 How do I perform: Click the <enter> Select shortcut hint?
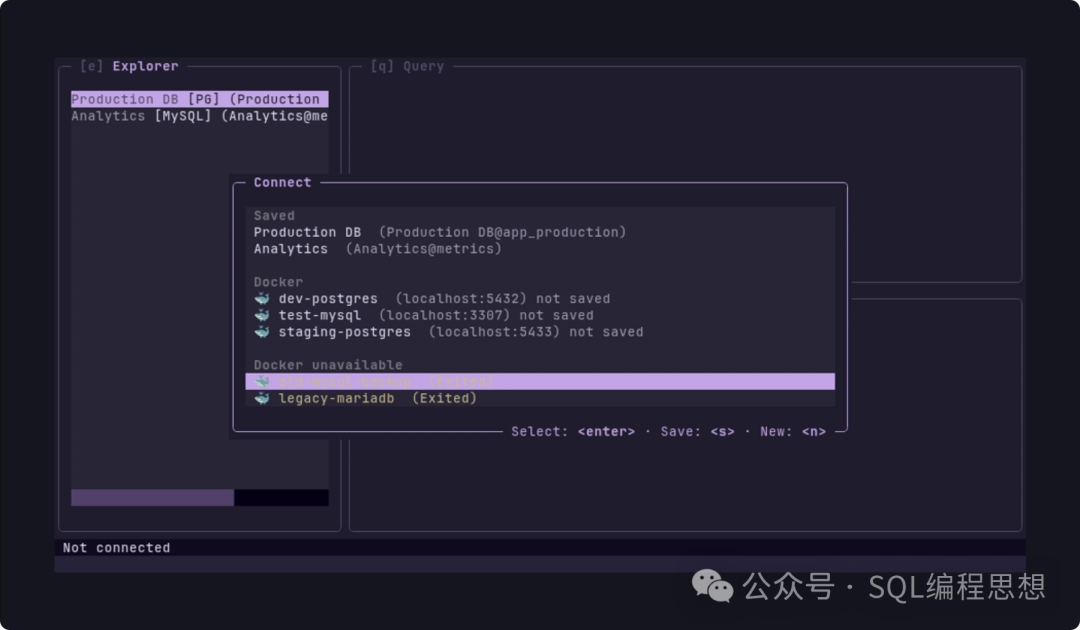[x=606, y=432]
